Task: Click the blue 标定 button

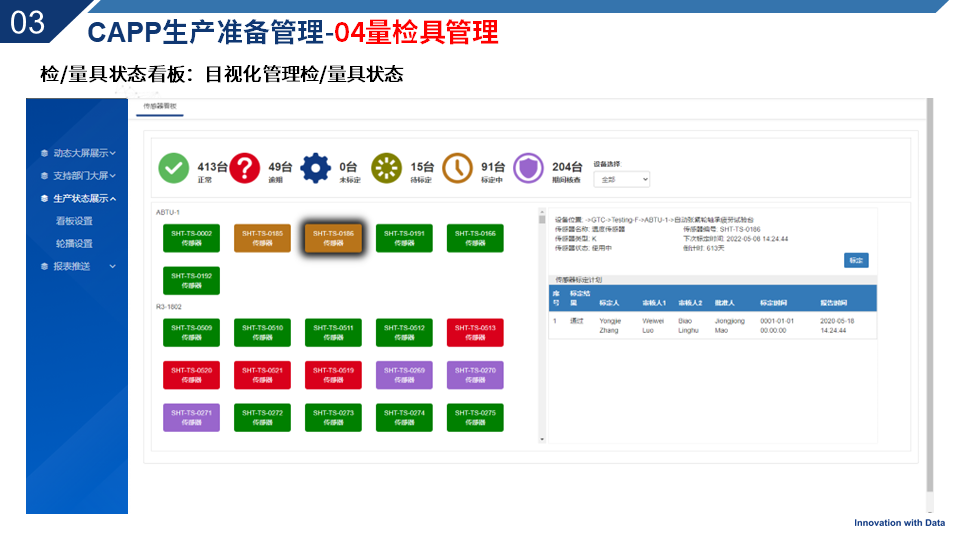Action: (856, 260)
